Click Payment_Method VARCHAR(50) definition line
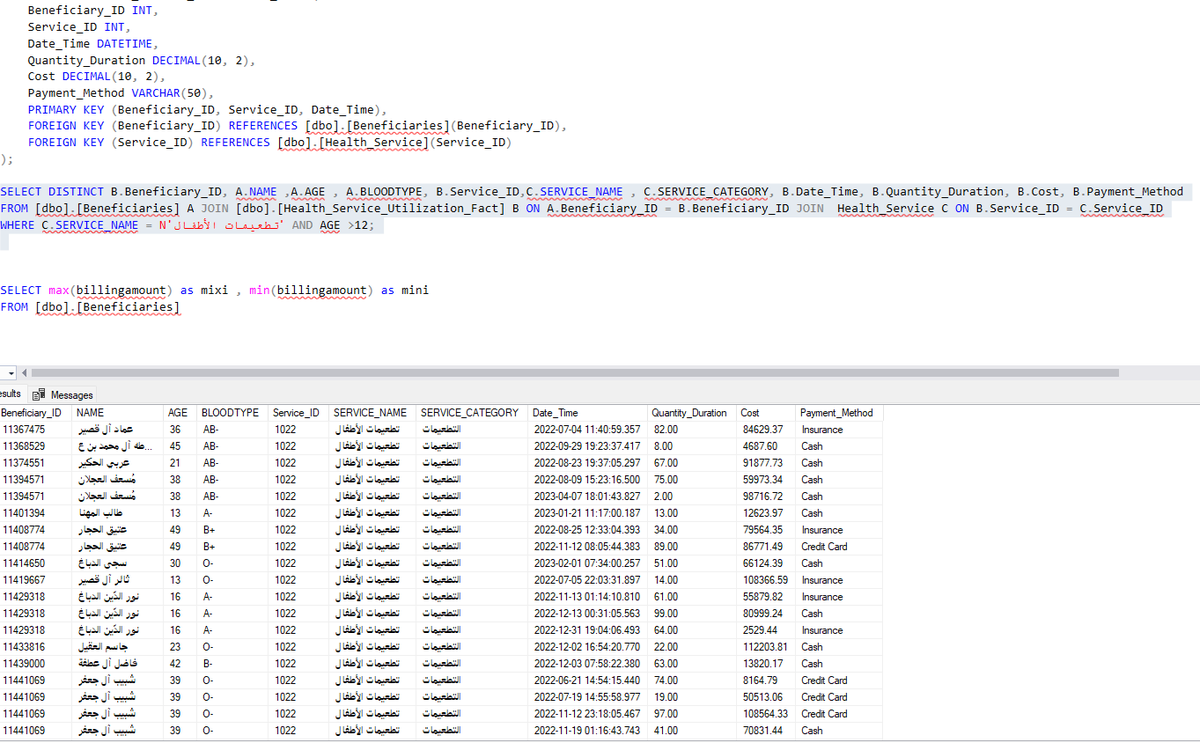1200x743 pixels. point(120,93)
